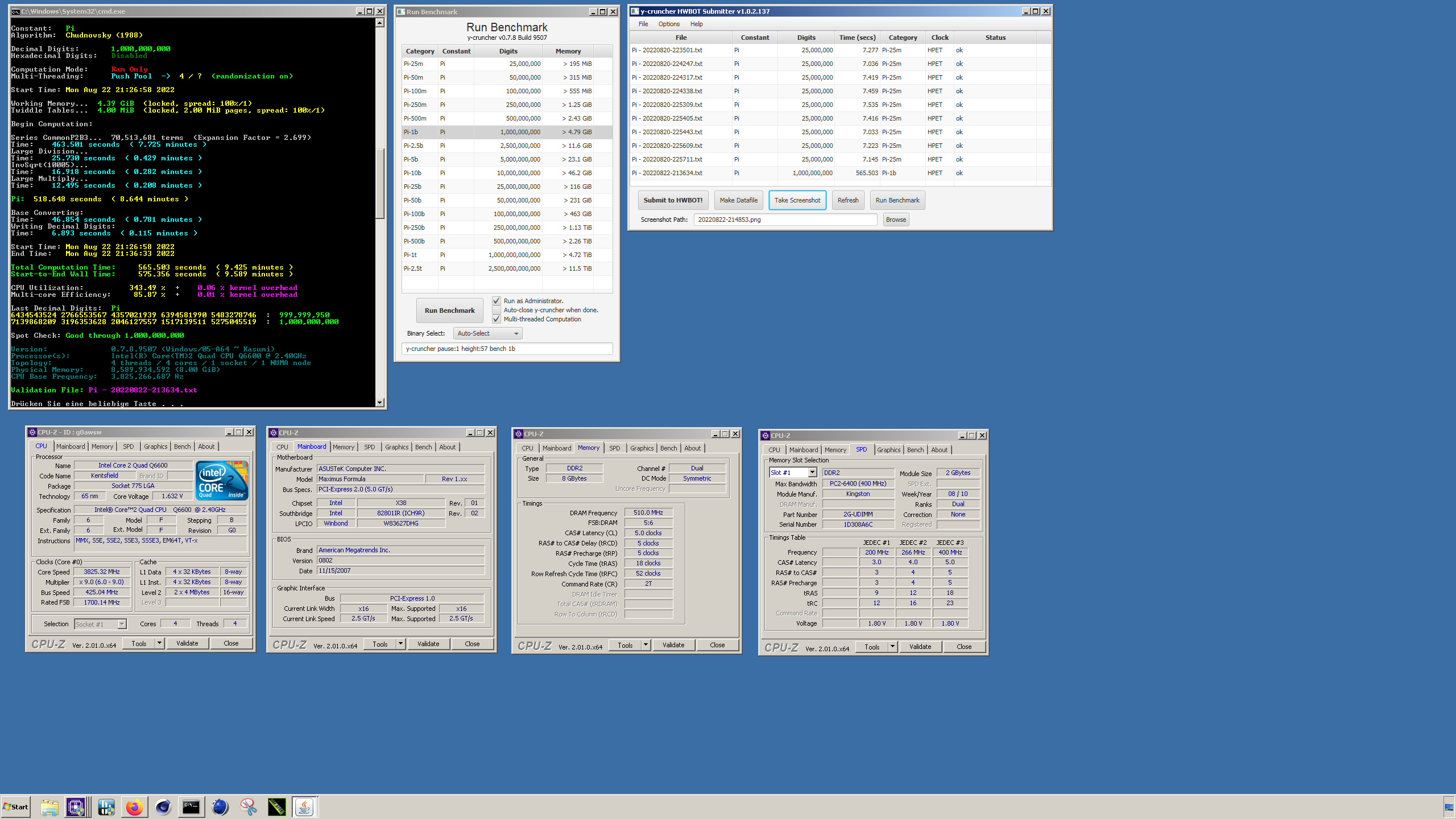Click the CPU-Z ID g0awsw title icon
This screenshot has width=1456, height=819.
[32, 432]
